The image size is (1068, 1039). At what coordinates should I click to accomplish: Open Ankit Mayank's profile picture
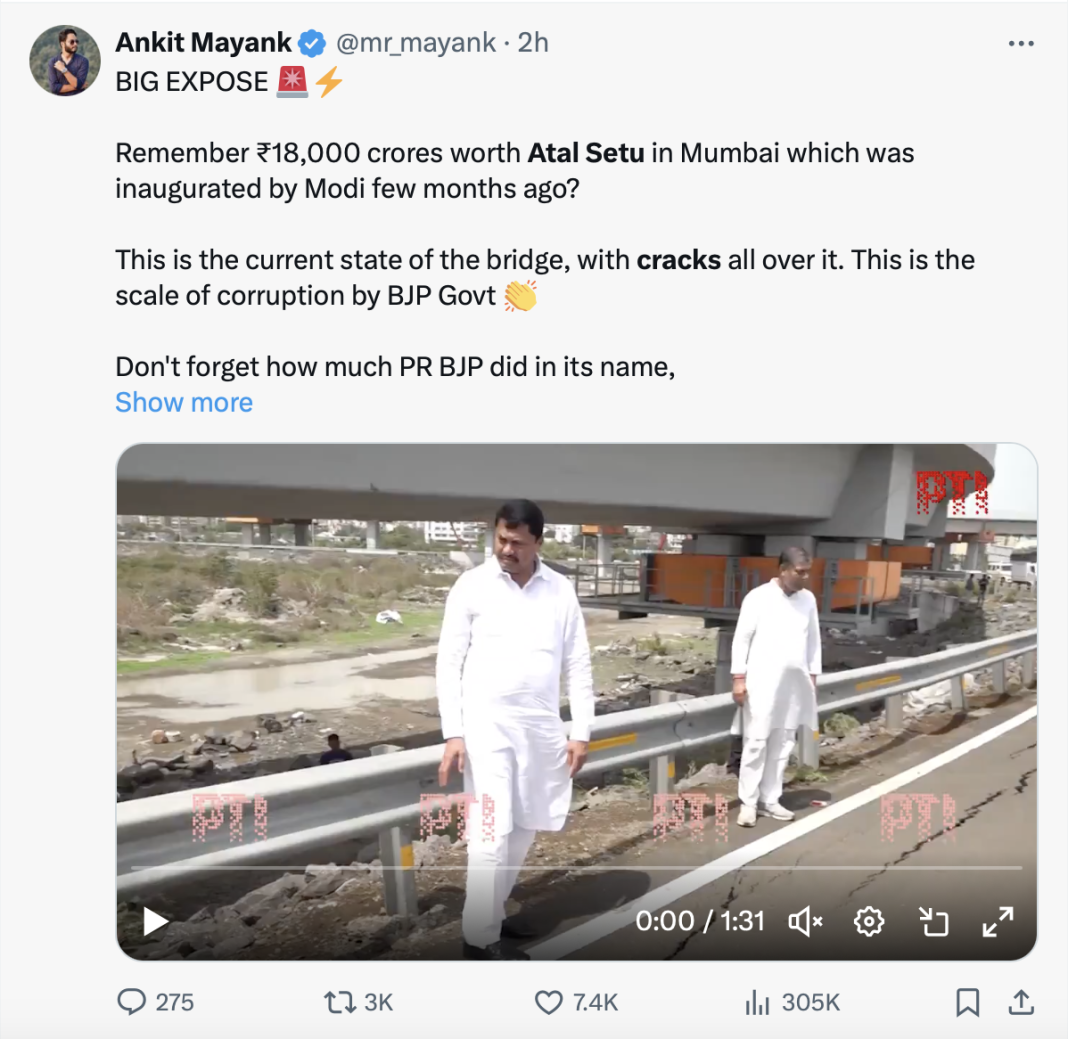click(x=65, y=61)
